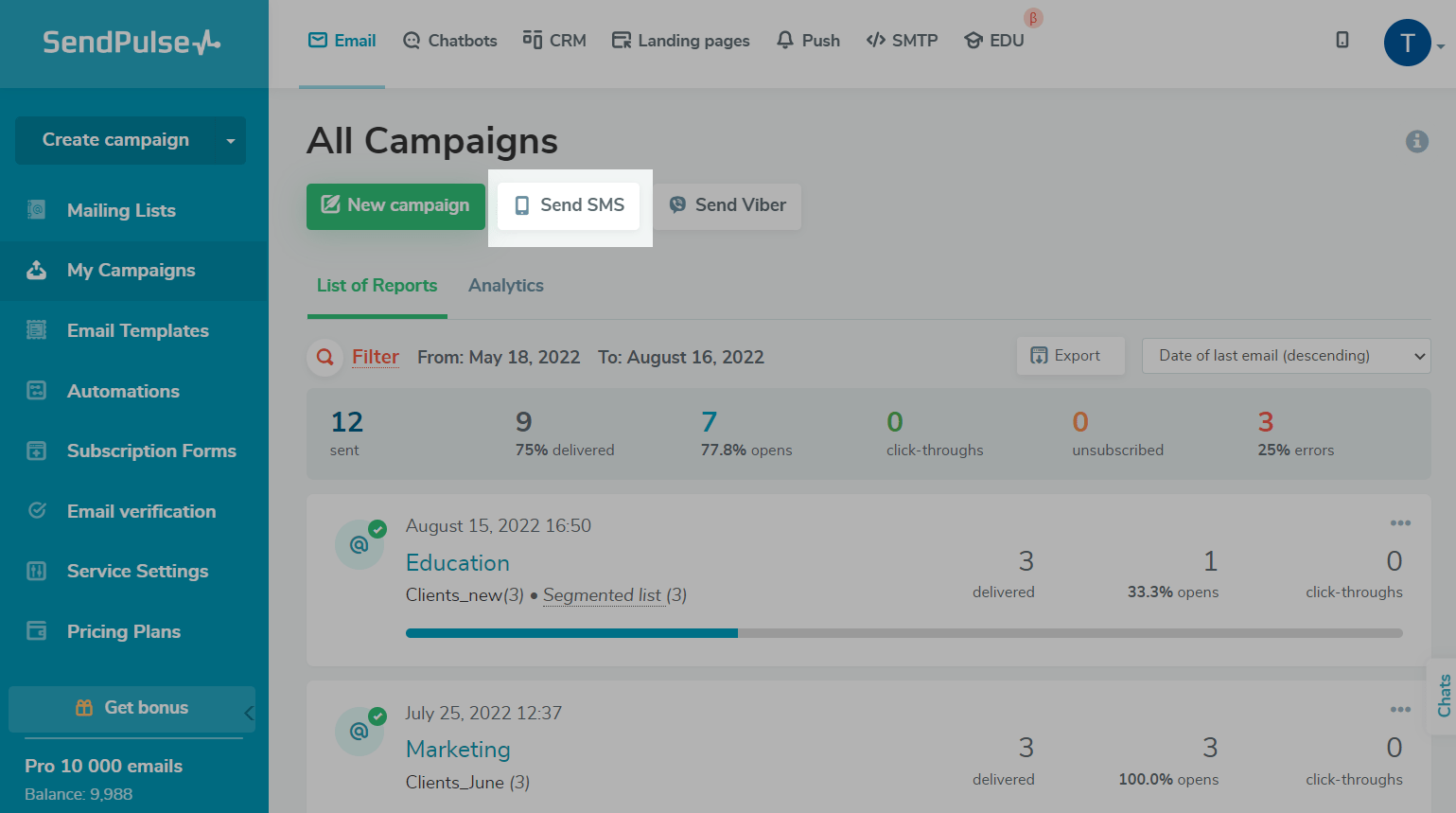This screenshot has width=1456, height=813.
Task: Click the SendPulse logo
Action: [132, 43]
